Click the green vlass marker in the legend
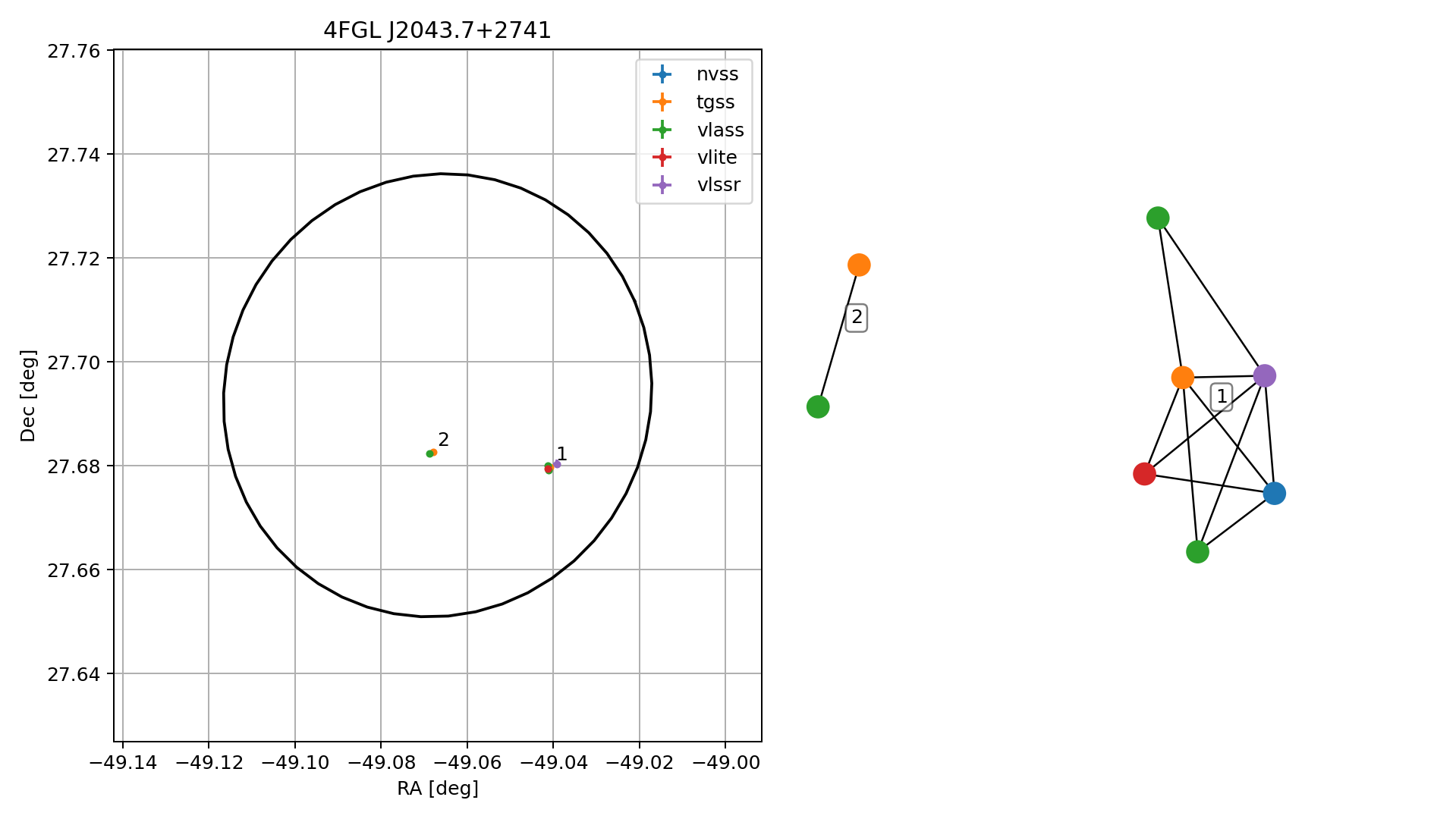 (662, 130)
